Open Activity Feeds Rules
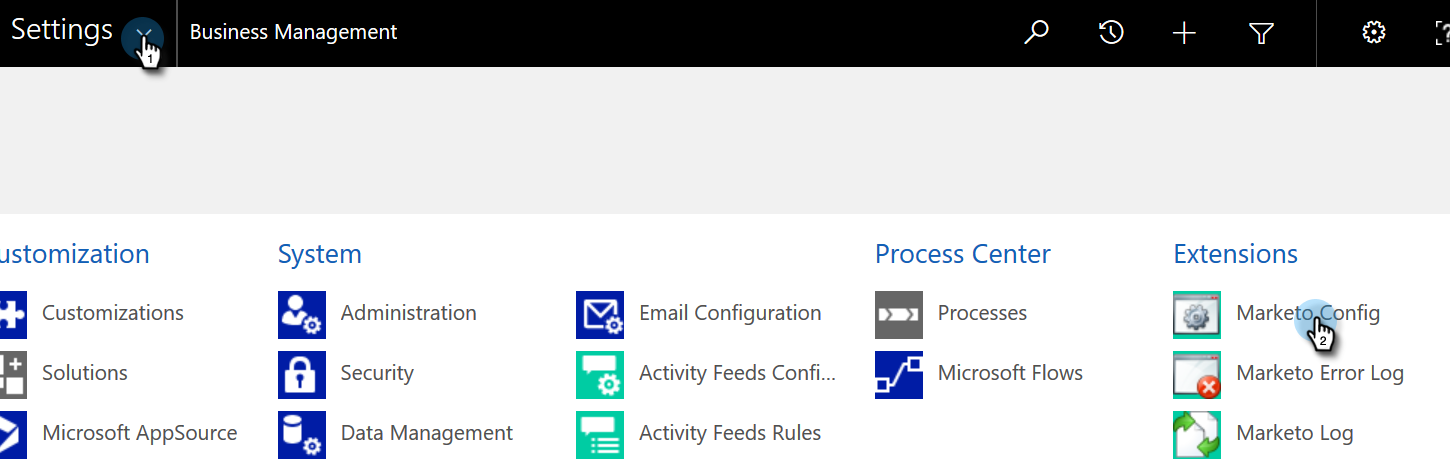This screenshot has width=1450, height=470. 729,434
